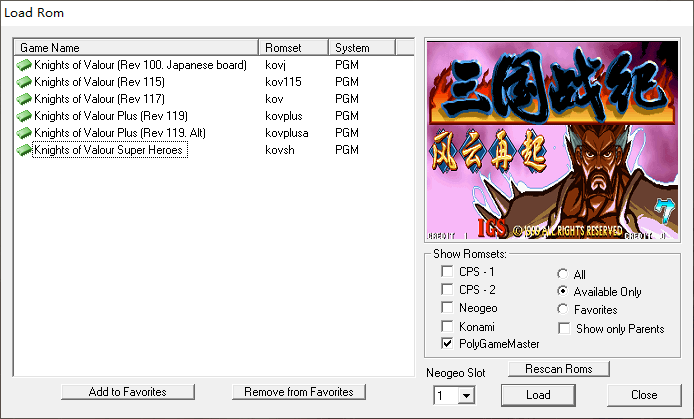Select the All radio button
The width and height of the screenshot is (694, 419).
point(564,274)
